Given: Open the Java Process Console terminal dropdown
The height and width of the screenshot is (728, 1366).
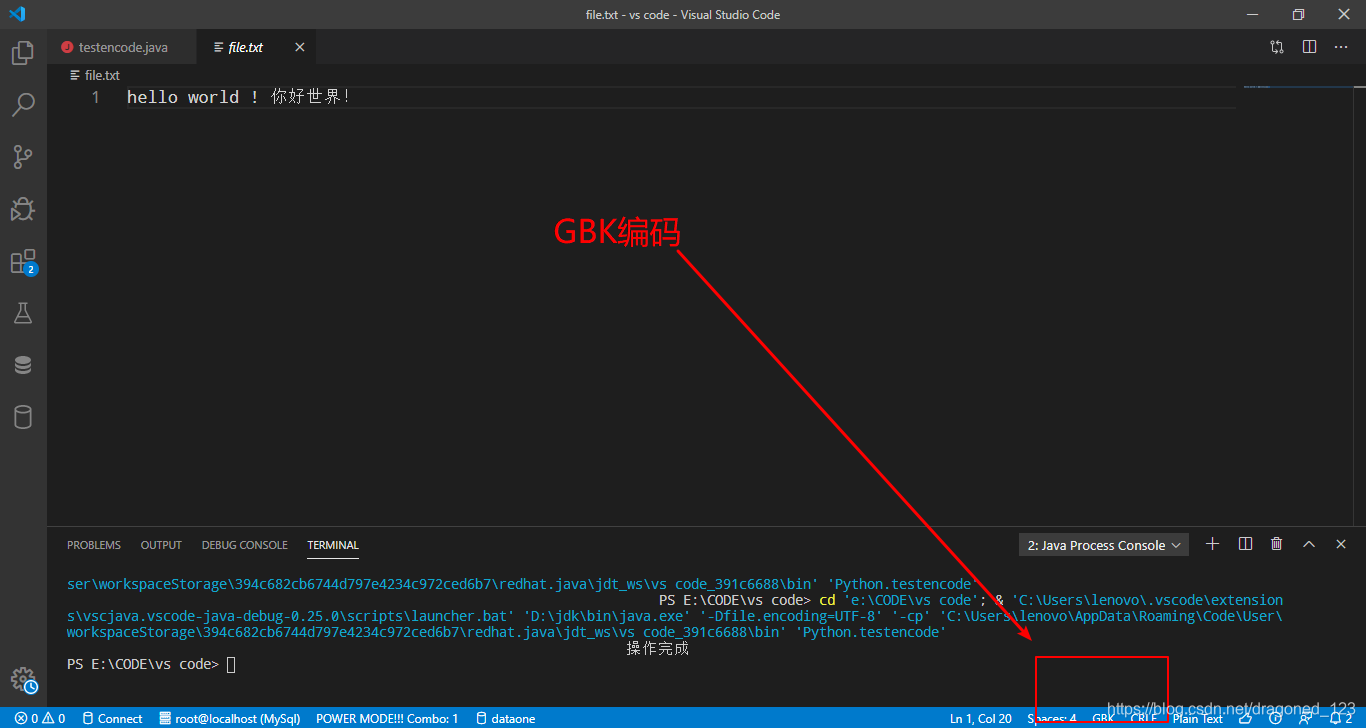Looking at the screenshot, I should pyautogui.click(x=1104, y=545).
